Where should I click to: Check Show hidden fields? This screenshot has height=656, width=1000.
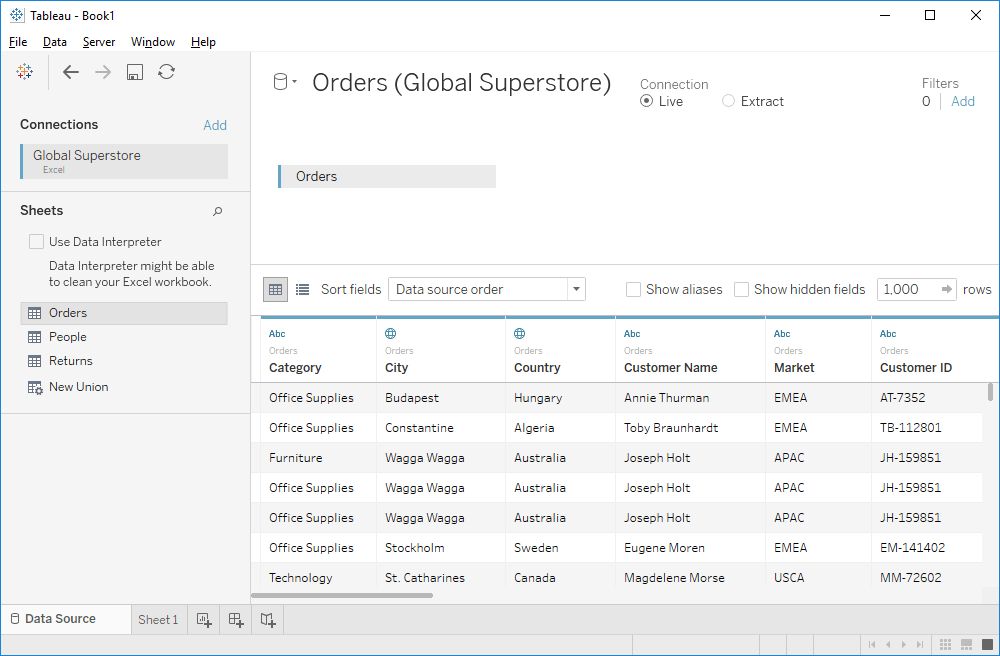741,289
